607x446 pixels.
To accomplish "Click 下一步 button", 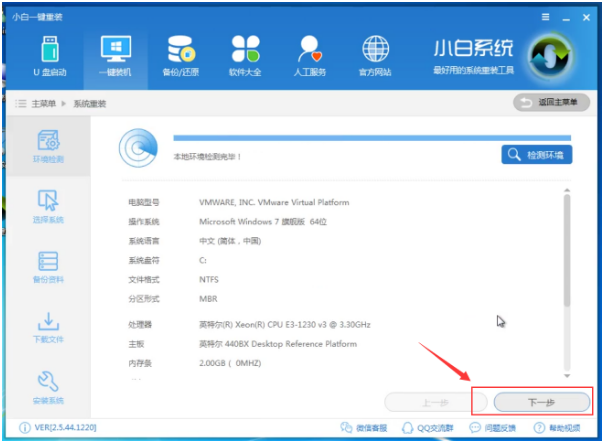I will coord(542,403).
